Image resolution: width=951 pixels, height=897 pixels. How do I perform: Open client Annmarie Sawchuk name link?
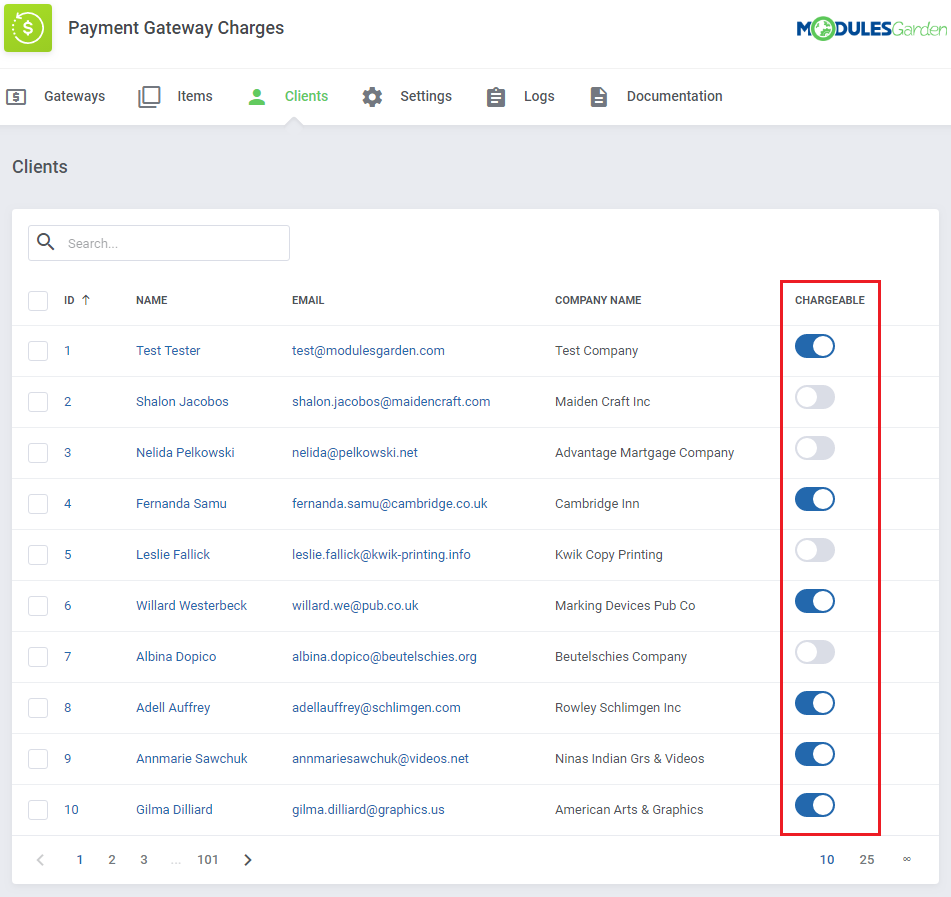tap(192, 758)
